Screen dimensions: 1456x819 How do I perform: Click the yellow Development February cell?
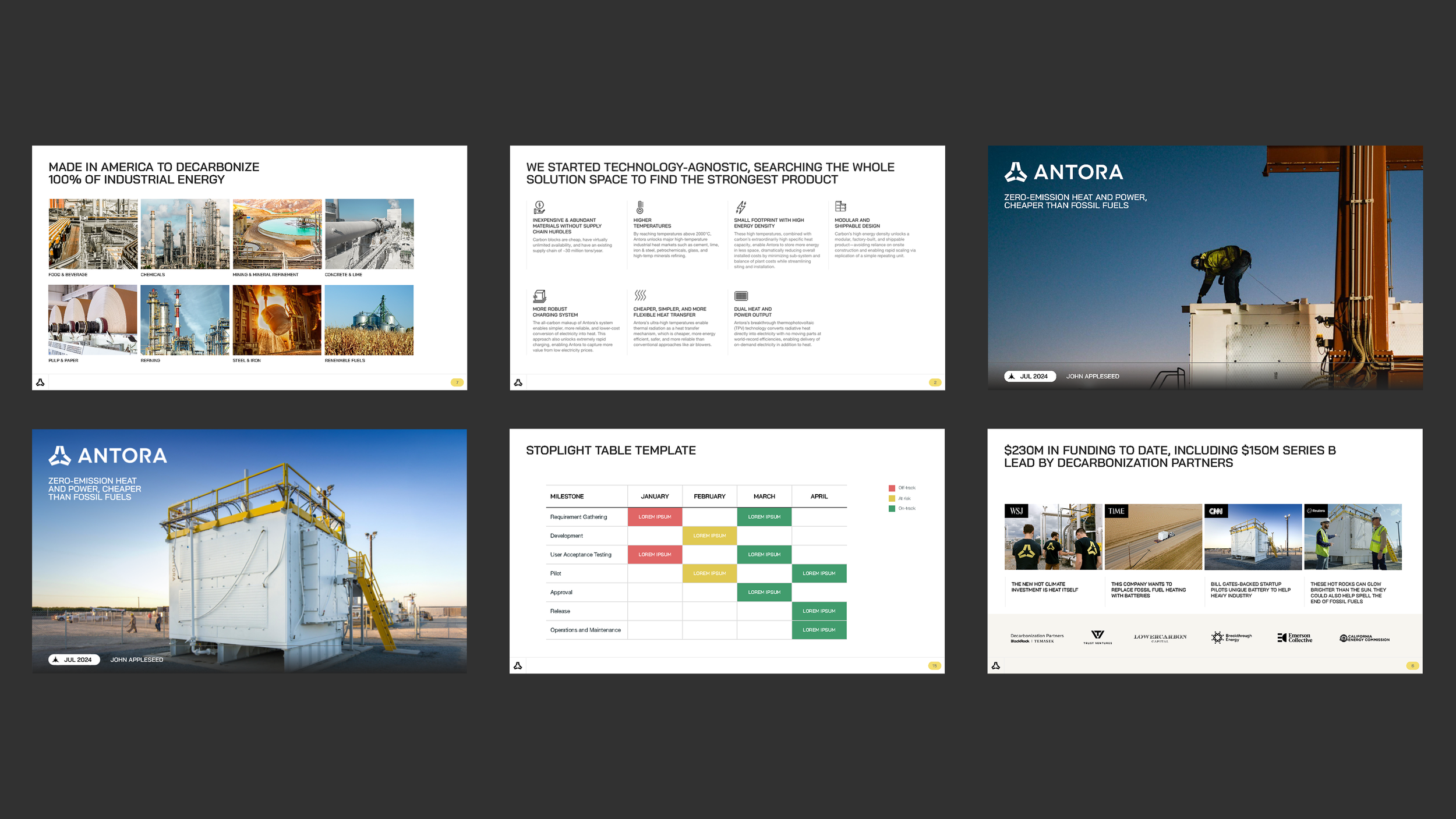pos(709,536)
